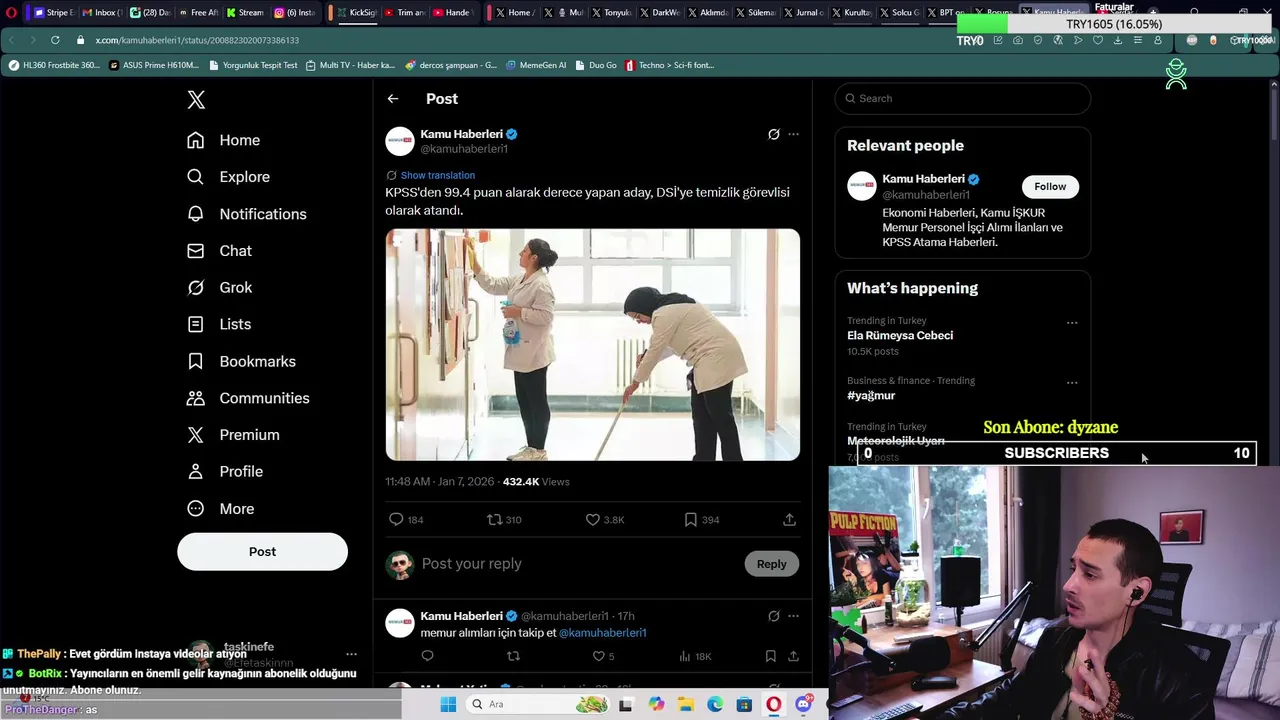Click the reply icon showing 184
Screen dimensions: 1280x720
(x=396, y=520)
